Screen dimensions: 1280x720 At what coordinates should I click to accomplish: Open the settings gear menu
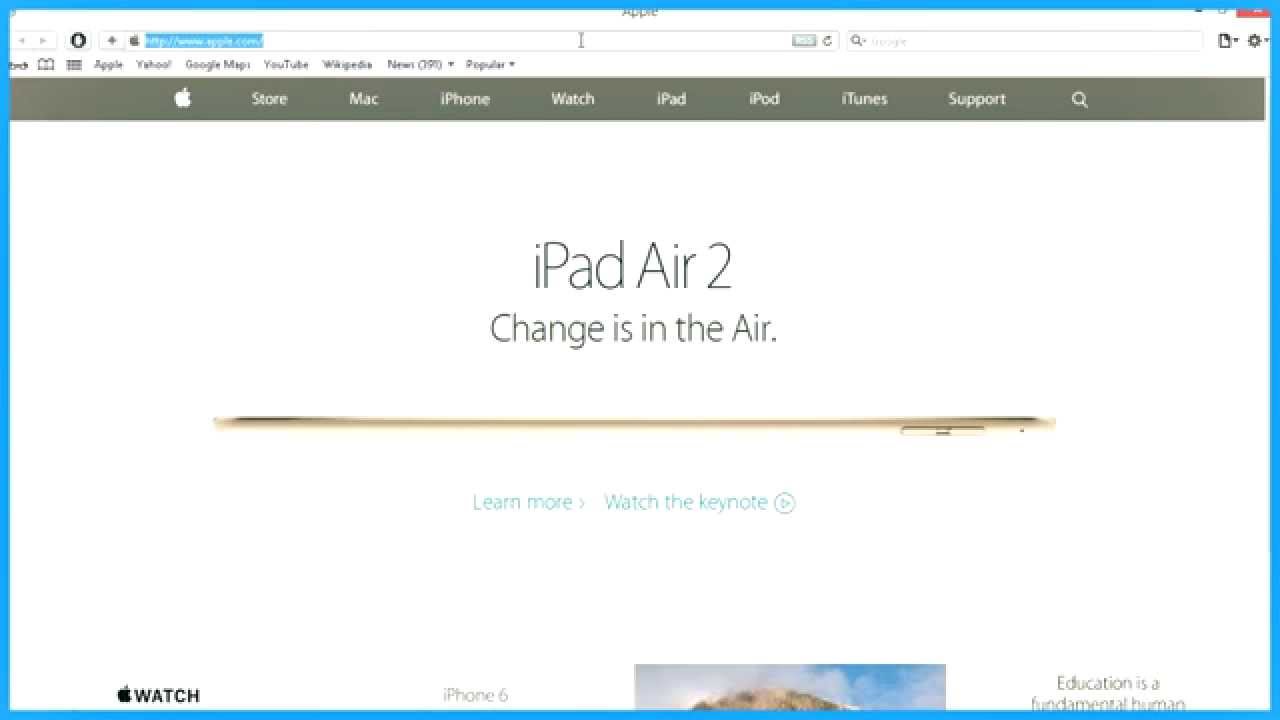click(1257, 41)
